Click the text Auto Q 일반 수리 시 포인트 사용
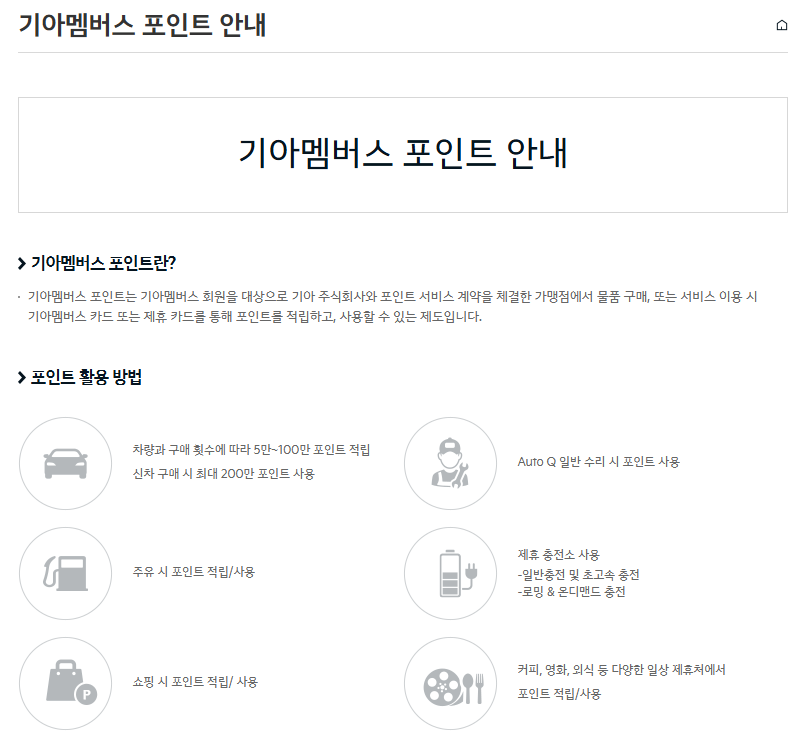This screenshot has width=797, height=733. point(598,462)
